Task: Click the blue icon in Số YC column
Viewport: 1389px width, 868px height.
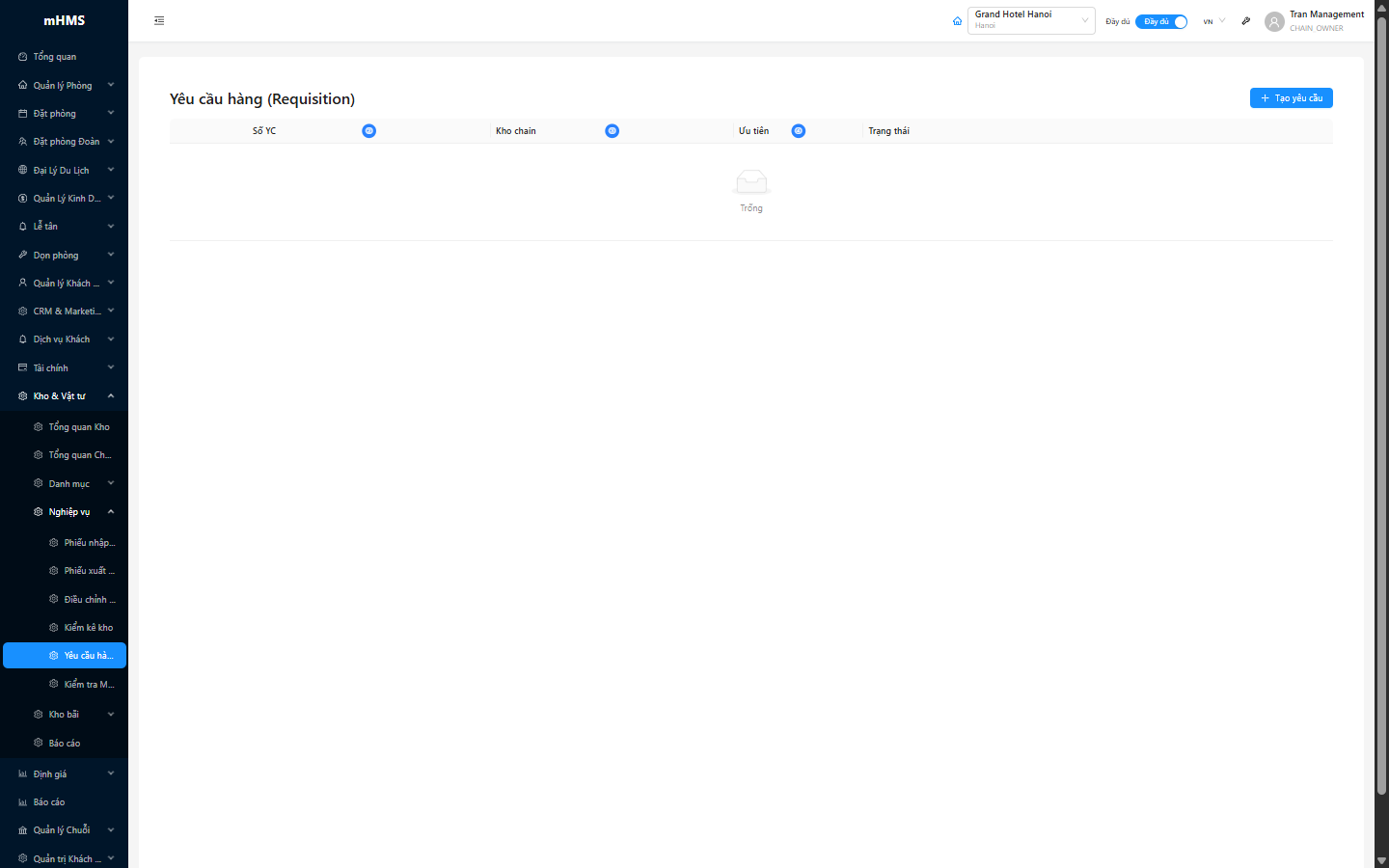Action: pos(368,131)
